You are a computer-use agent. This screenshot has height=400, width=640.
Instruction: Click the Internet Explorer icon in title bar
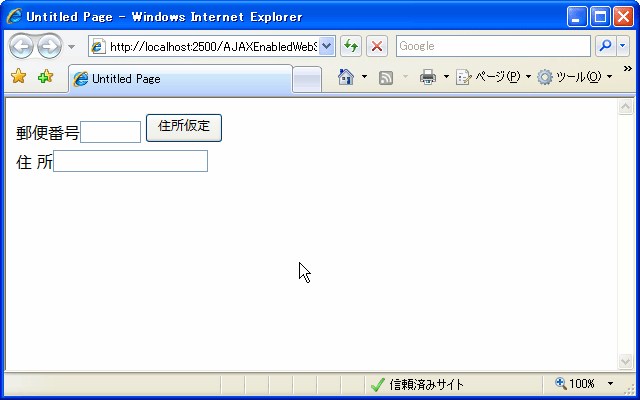[15, 17]
